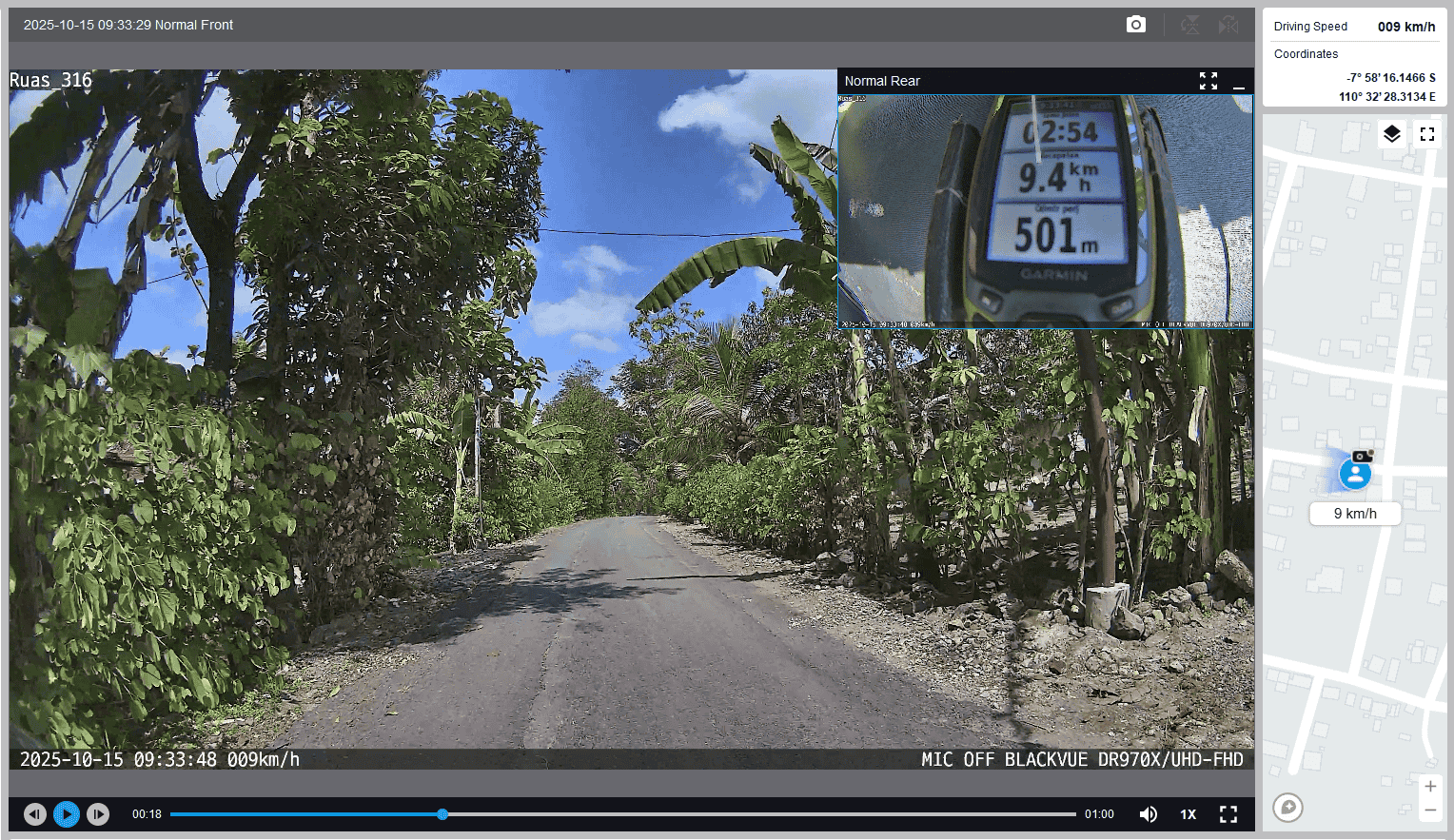Minimize the Normal Rear video overlay
1454x840 pixels.
coord(1238,82)
